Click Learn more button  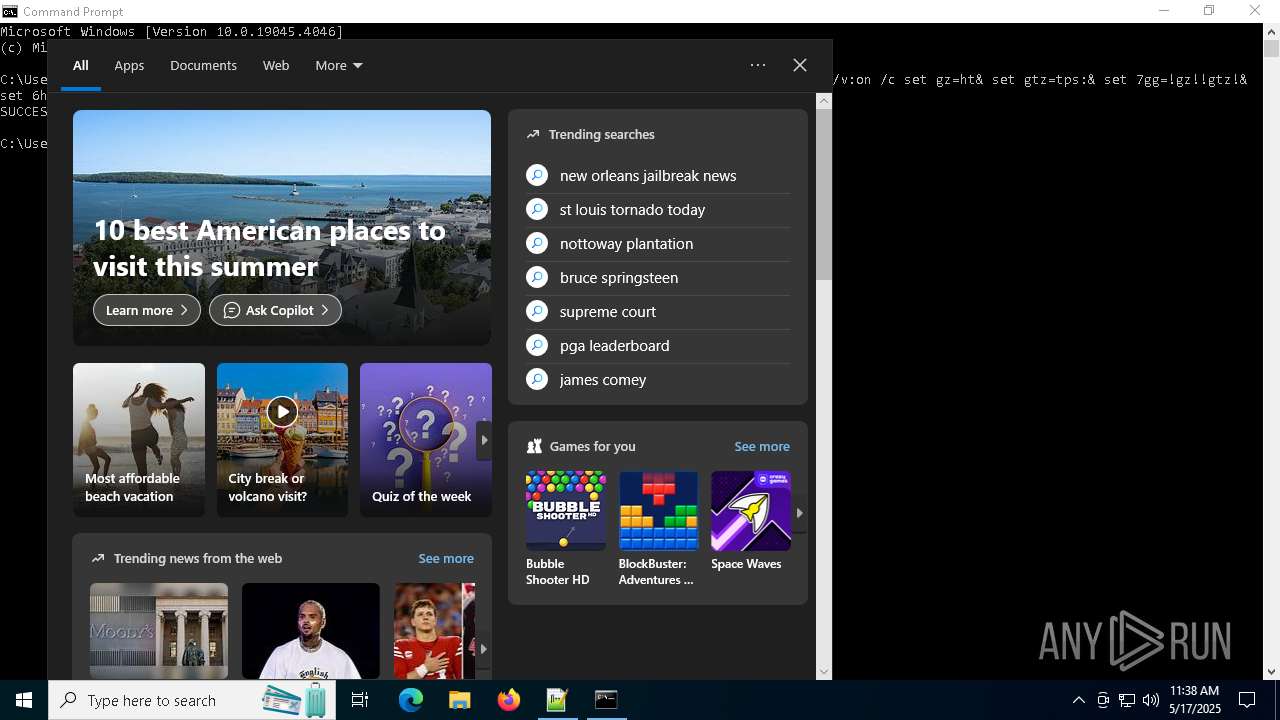click(147, 310)
